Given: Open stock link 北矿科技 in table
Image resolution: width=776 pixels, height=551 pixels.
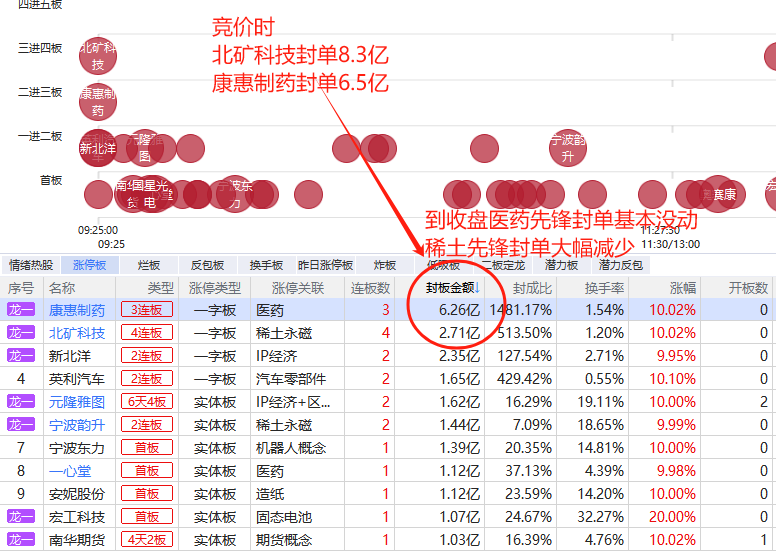Looking at the screenshot, I should 77,333.
